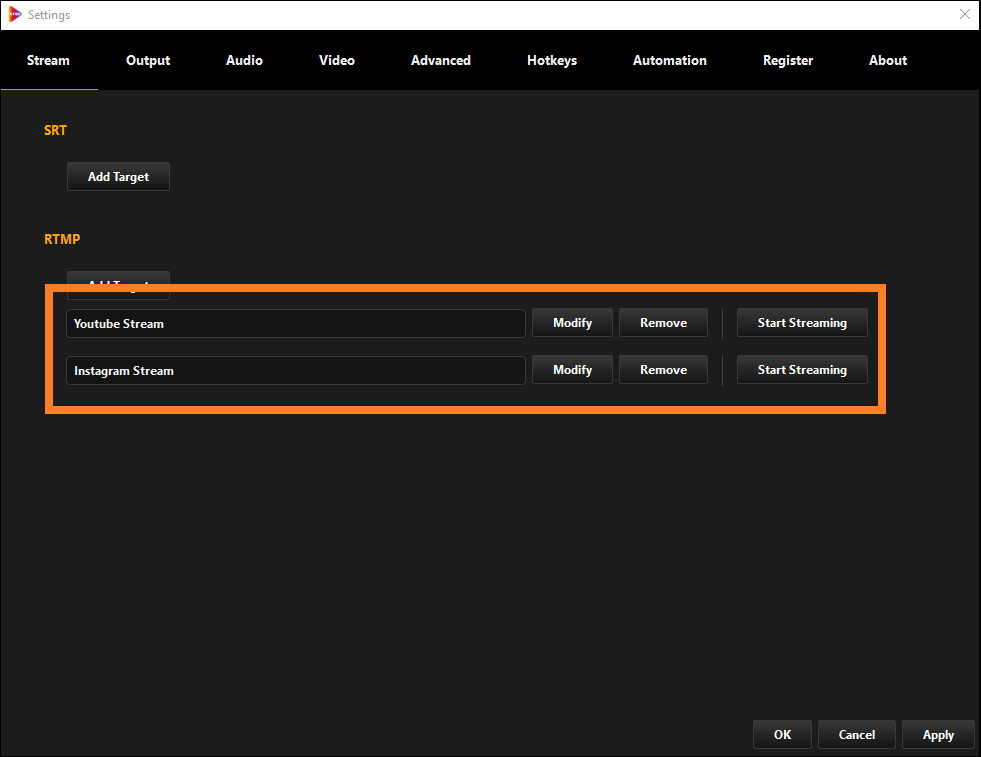
Task: Remove the Instagram Stream target
Action: pos(663,370)
